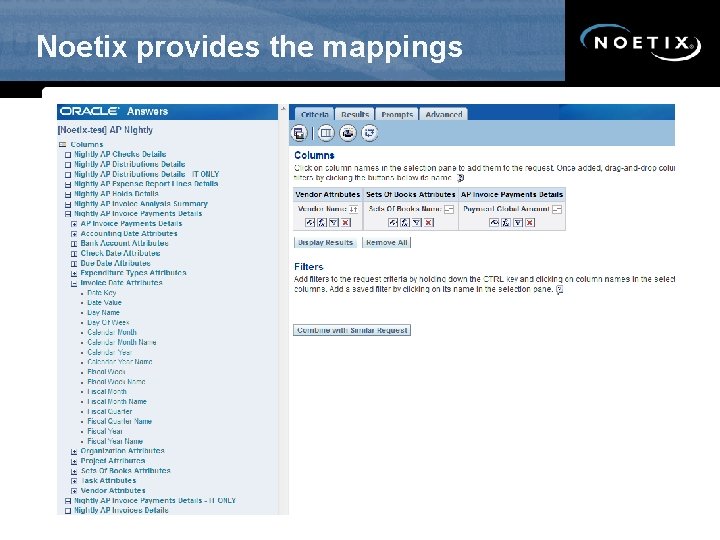Screen dimensions: 720x540
Task: Edit formula for Payment Global Amount
Action: [x=506, y=223]
